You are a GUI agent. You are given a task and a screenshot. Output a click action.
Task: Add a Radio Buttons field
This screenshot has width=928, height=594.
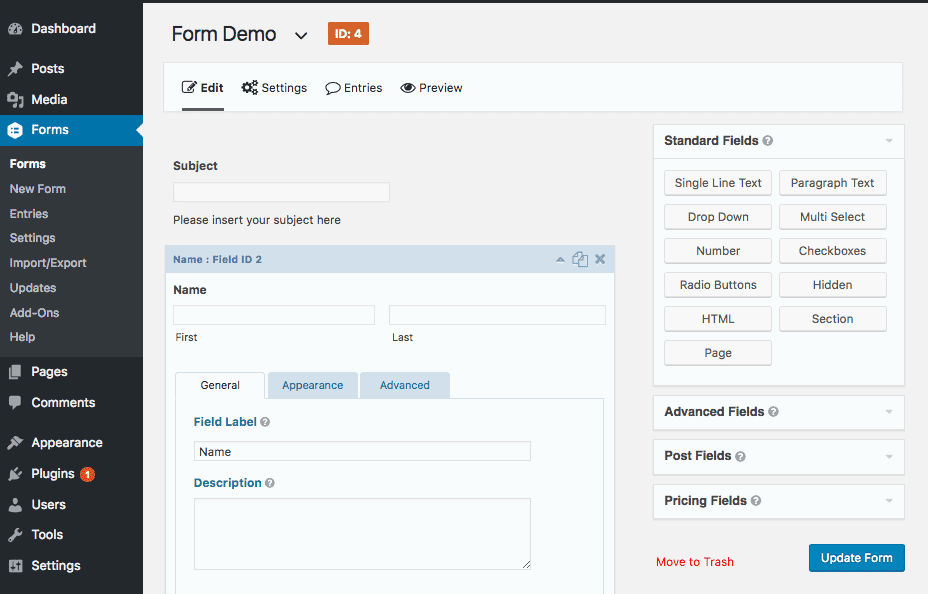tap(718, 285)
